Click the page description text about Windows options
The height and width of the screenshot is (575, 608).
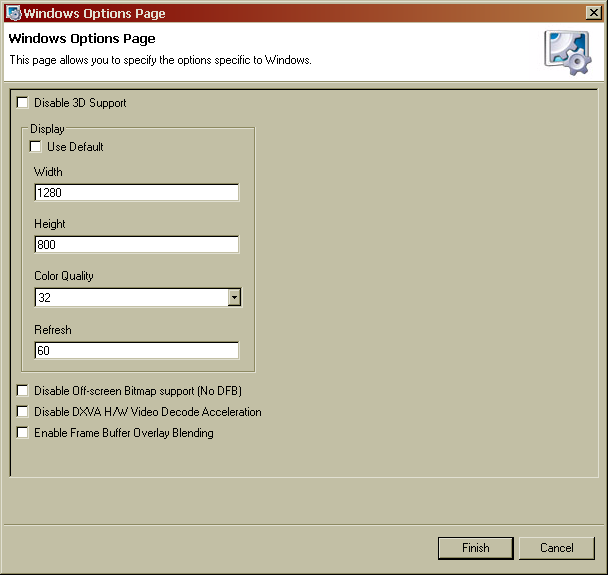coord(160,60)
